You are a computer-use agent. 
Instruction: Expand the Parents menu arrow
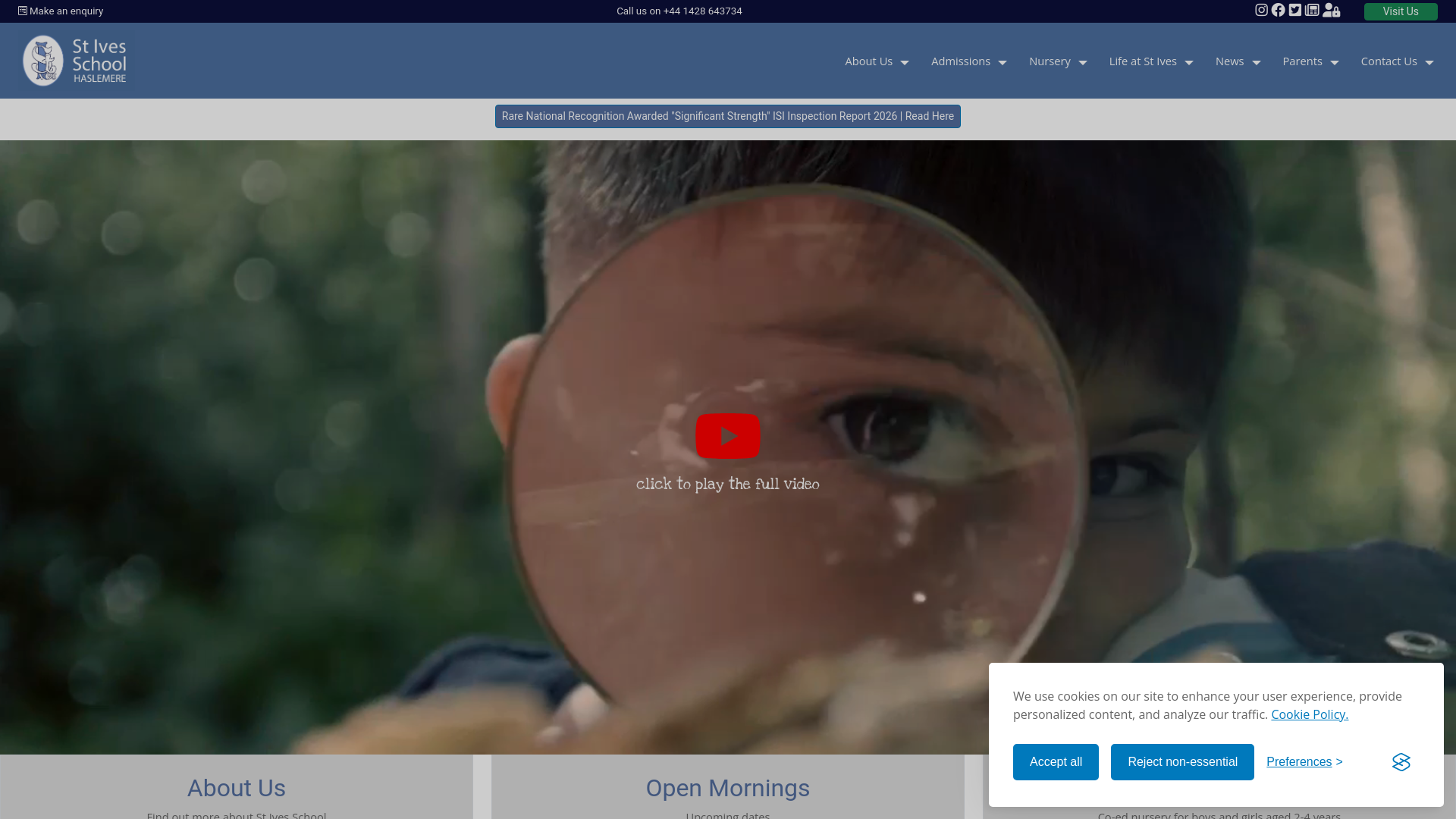pyautogui.click(x=1335, y=62)
